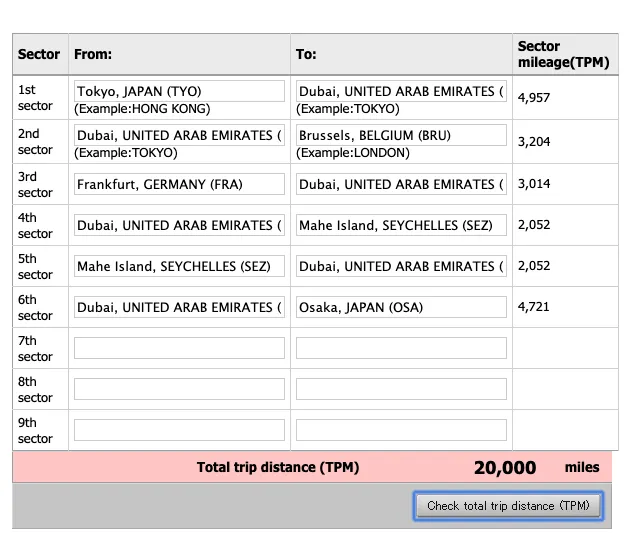Click the empty 9th sector From field

pyautogui.click(x=179, y=430)
